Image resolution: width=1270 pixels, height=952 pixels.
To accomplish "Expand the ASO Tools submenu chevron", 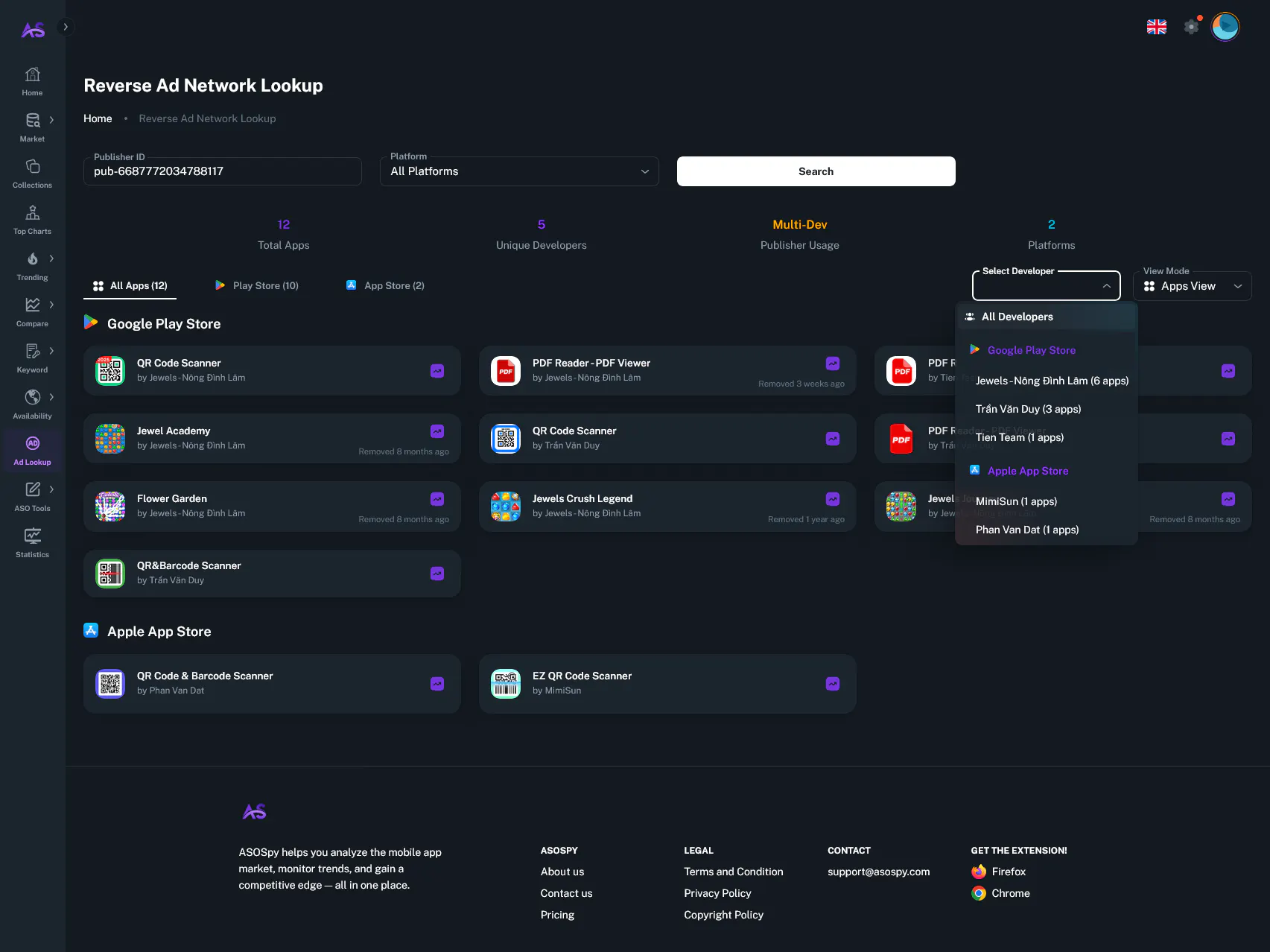I will coord(51,489).
